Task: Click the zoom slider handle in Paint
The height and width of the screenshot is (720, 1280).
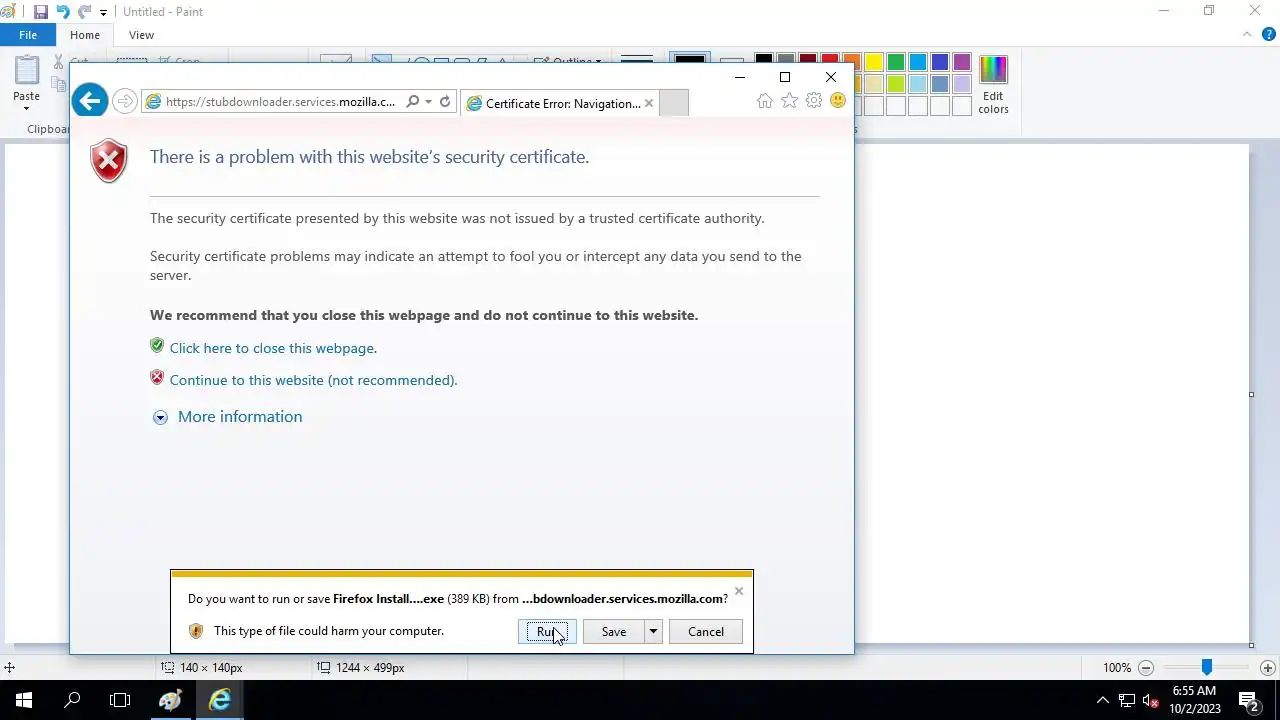Action: pyautogui.click(x=1207, y=667)
